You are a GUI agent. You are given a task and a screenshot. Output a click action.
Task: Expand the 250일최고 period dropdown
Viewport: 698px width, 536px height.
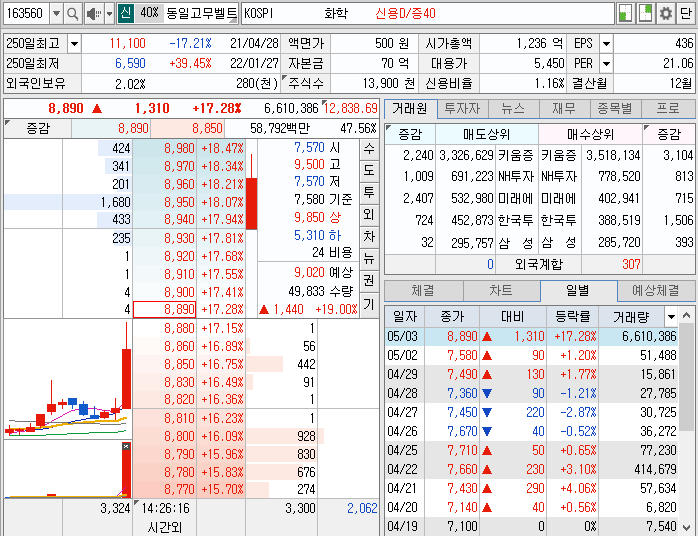click(74, 44)
